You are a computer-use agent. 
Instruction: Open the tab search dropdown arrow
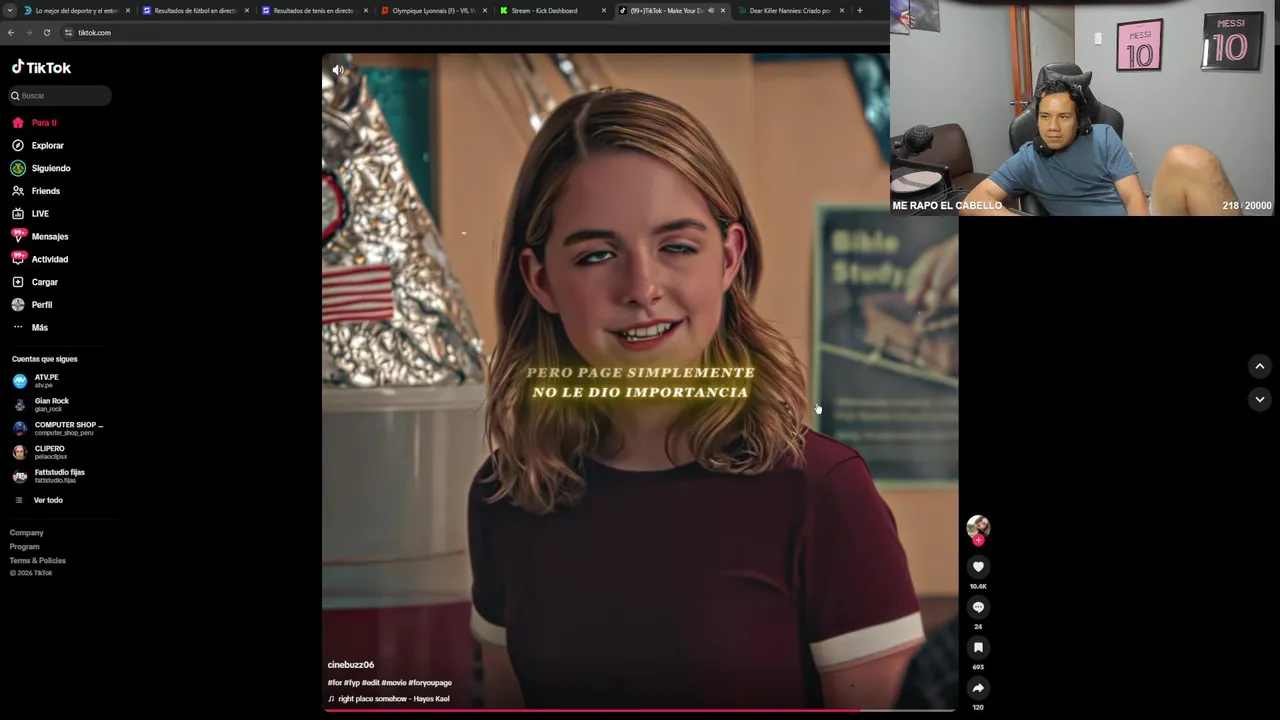(x=9, y=11)
